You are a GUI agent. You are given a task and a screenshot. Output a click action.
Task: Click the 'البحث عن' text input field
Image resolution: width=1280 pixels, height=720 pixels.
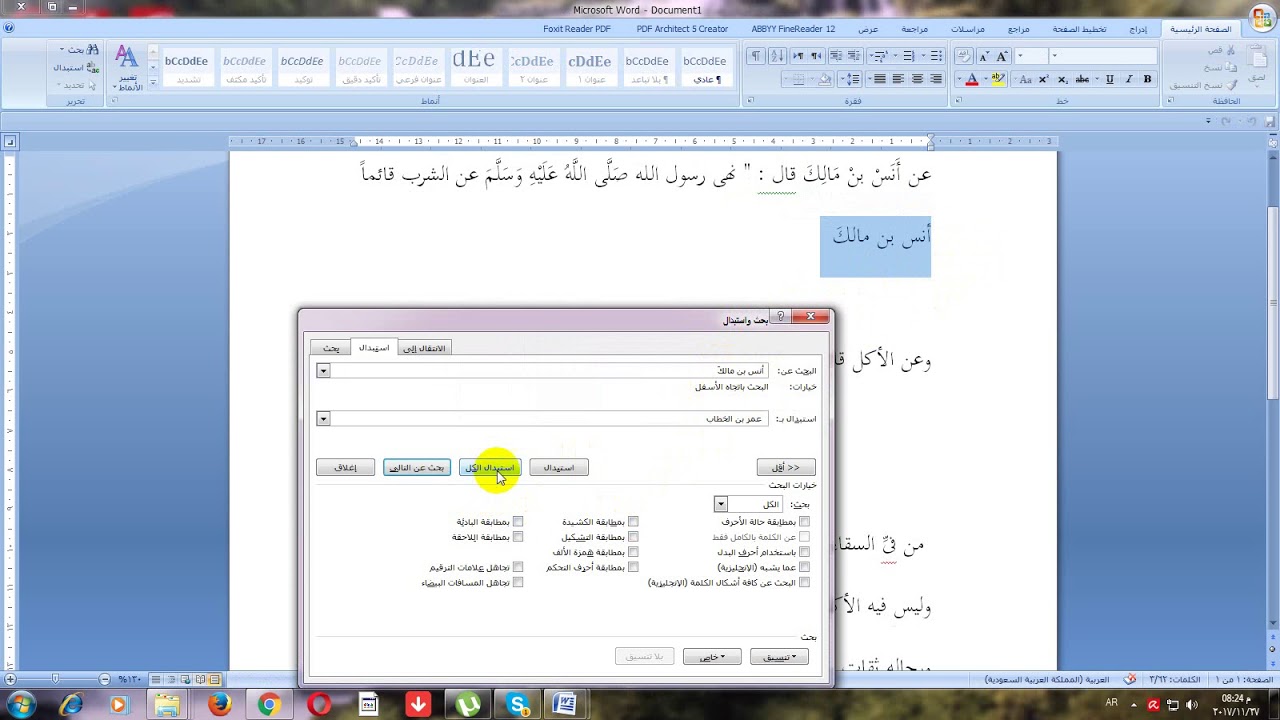(549, 371)
